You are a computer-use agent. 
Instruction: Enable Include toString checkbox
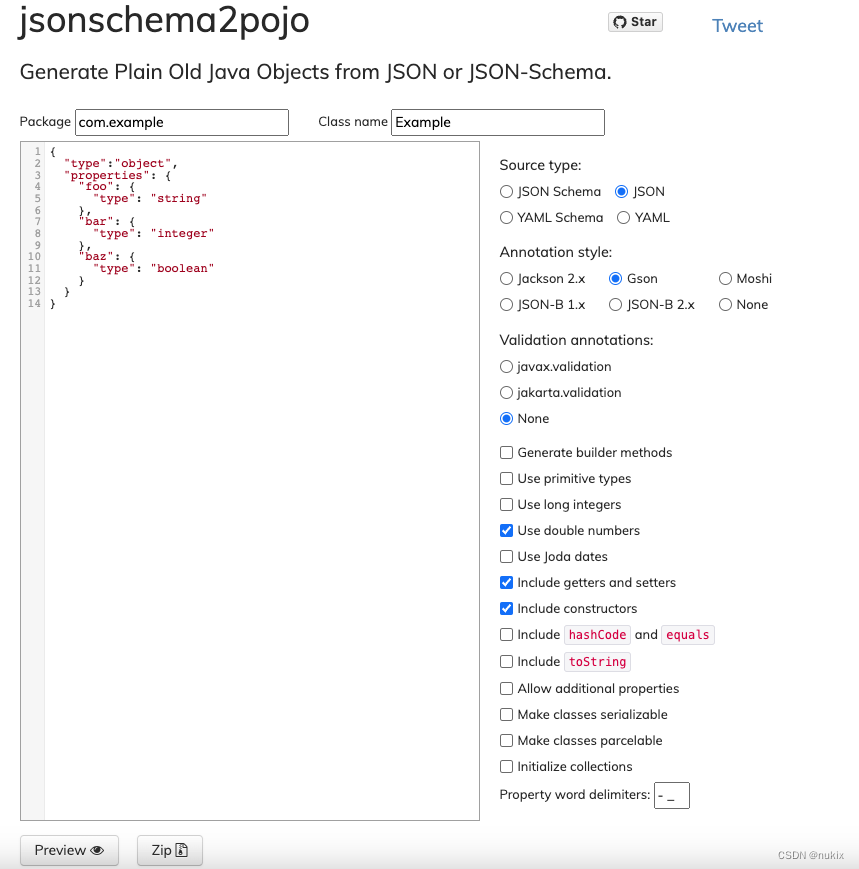click(506, 662)
